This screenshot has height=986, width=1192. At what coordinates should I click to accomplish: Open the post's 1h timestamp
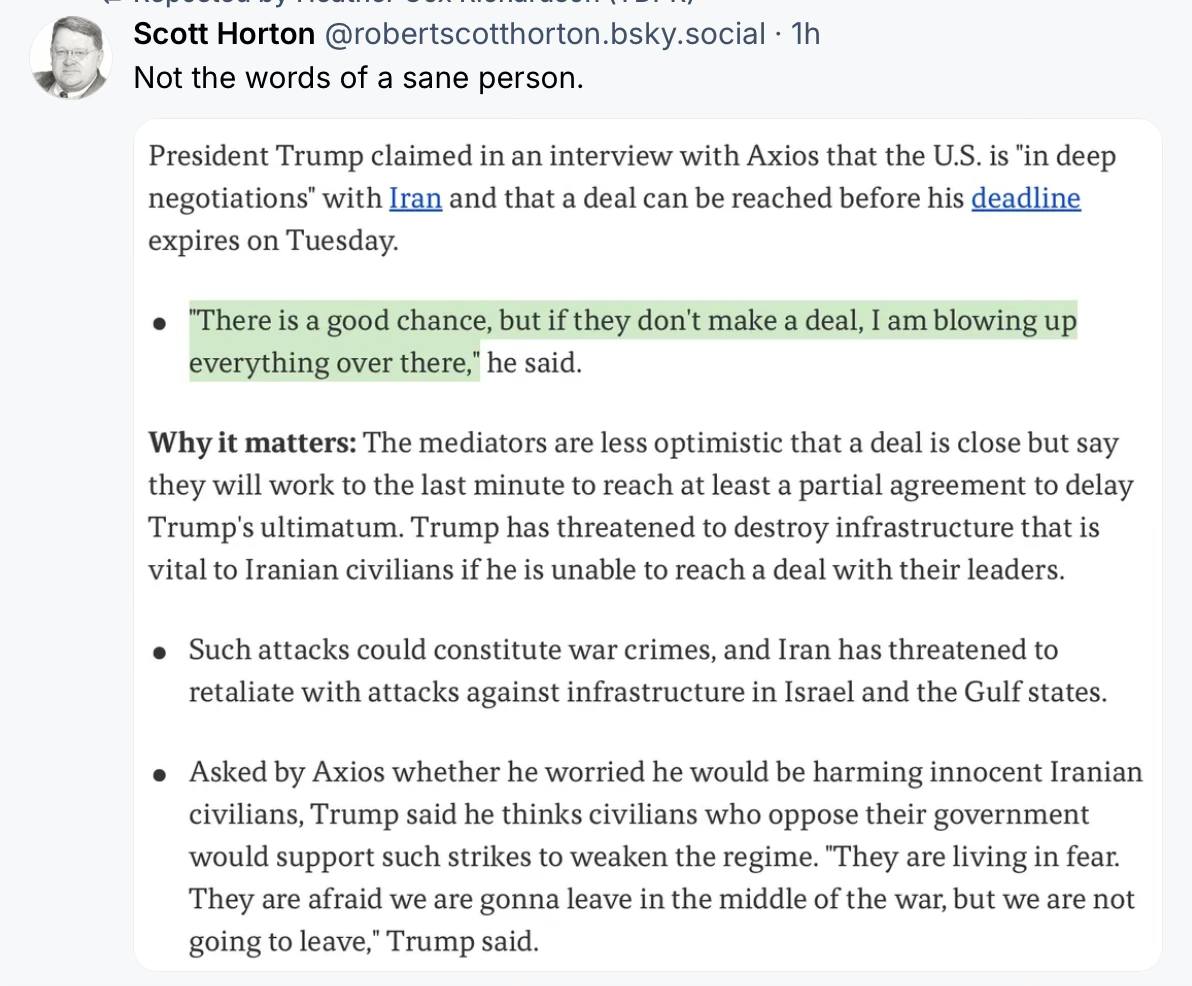pyautogui.click(x=805, y=34)
